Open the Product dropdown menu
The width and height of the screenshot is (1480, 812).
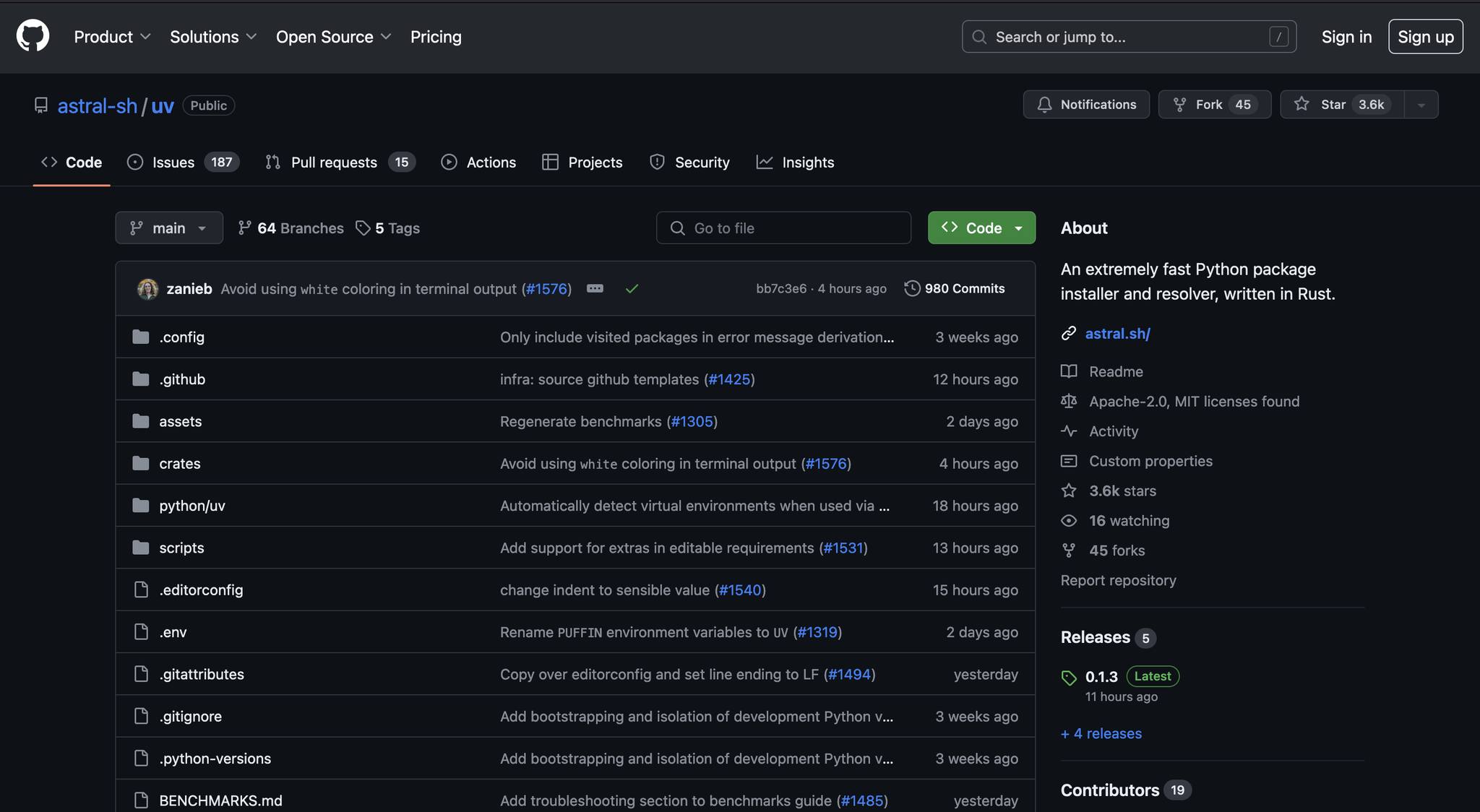112,37
